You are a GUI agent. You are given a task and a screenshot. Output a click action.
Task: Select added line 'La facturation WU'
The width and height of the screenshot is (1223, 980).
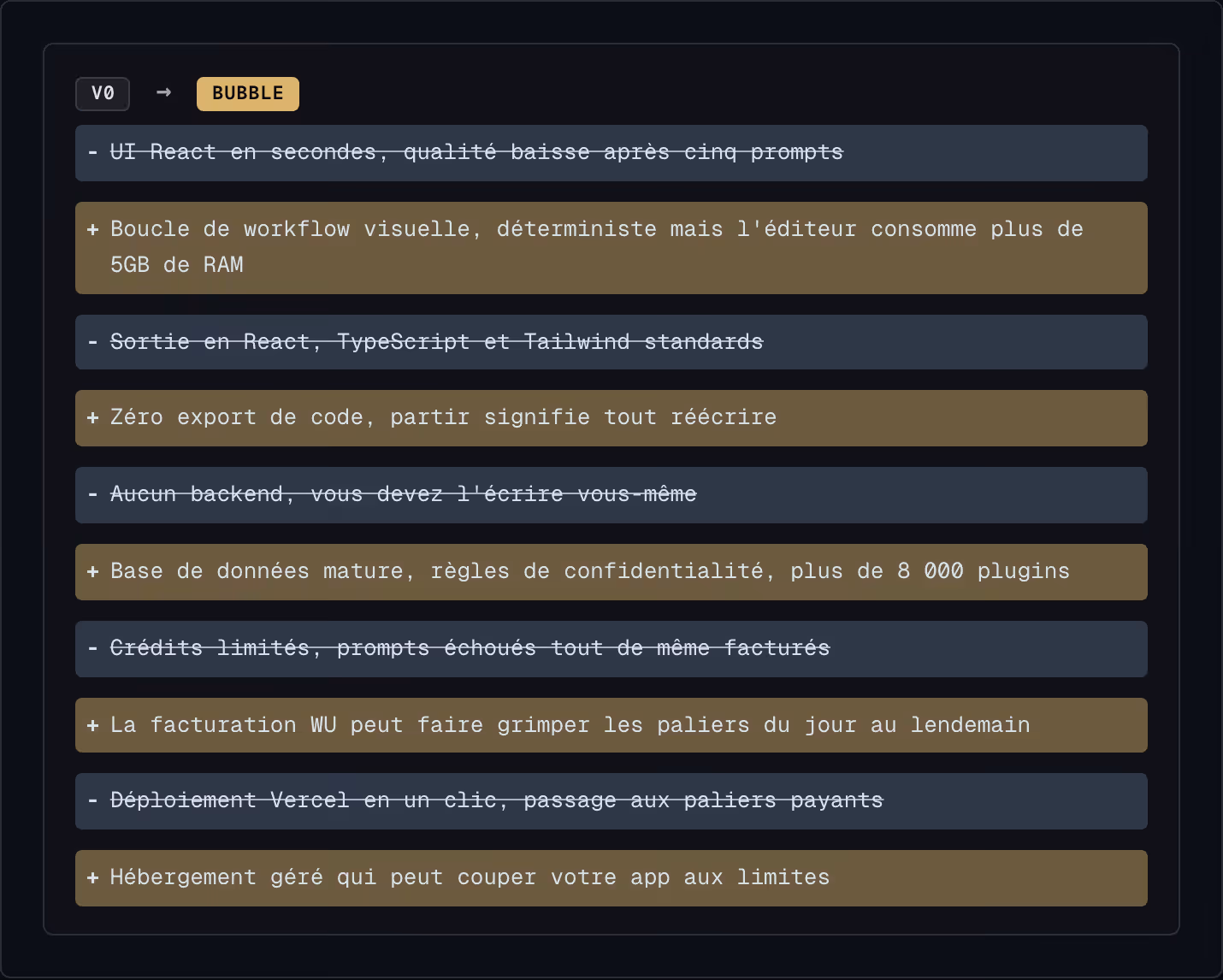611,725
